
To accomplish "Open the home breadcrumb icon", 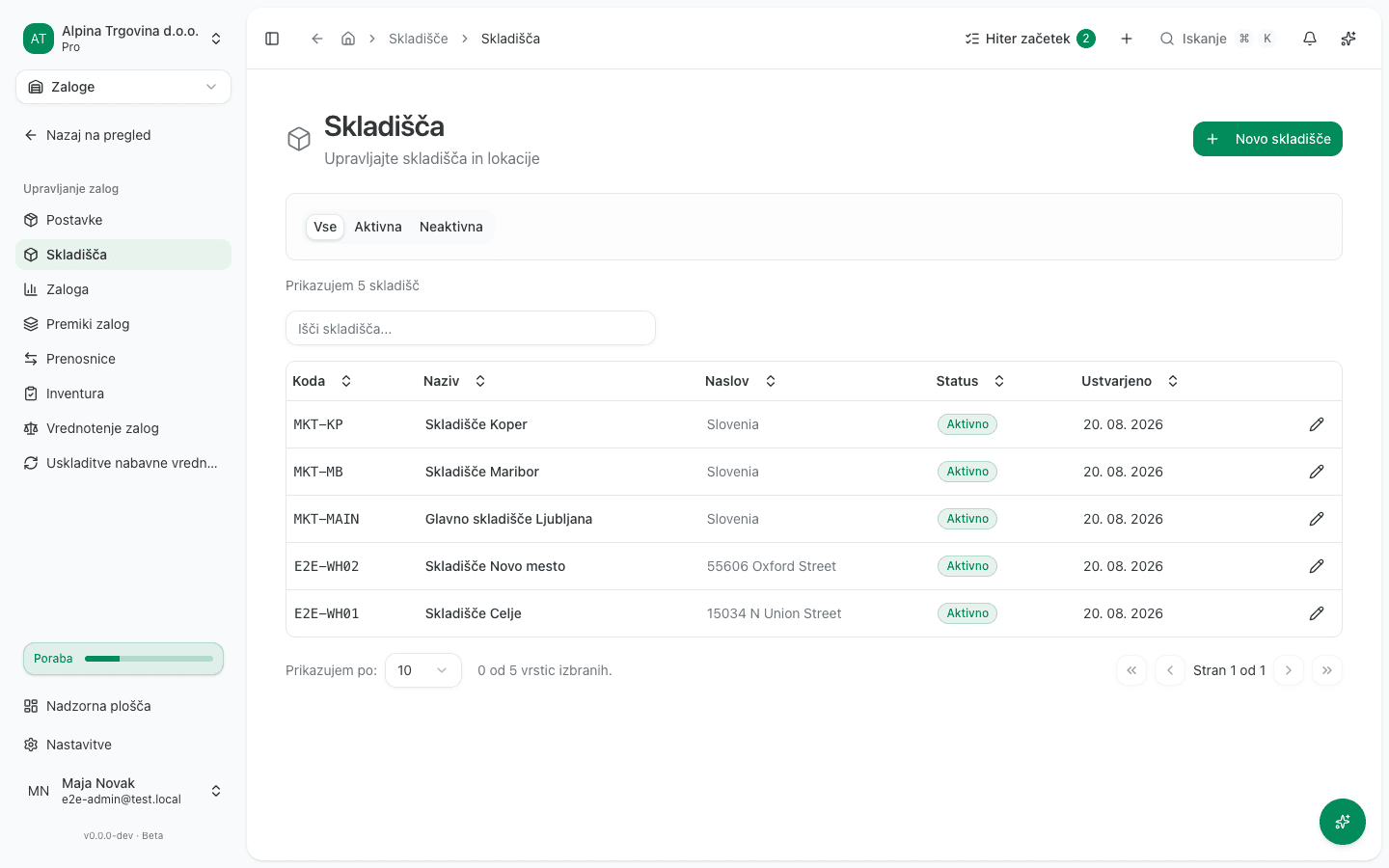I will [348, 39].
